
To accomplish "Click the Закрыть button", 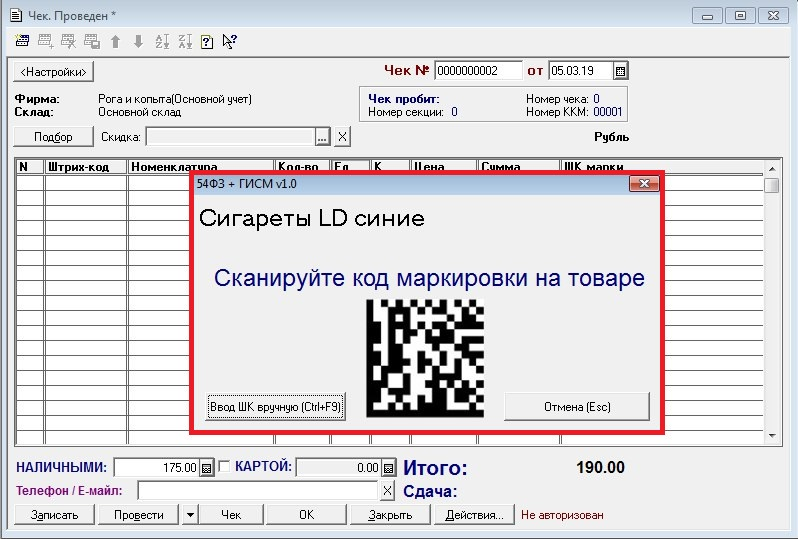I will point(390,515).
